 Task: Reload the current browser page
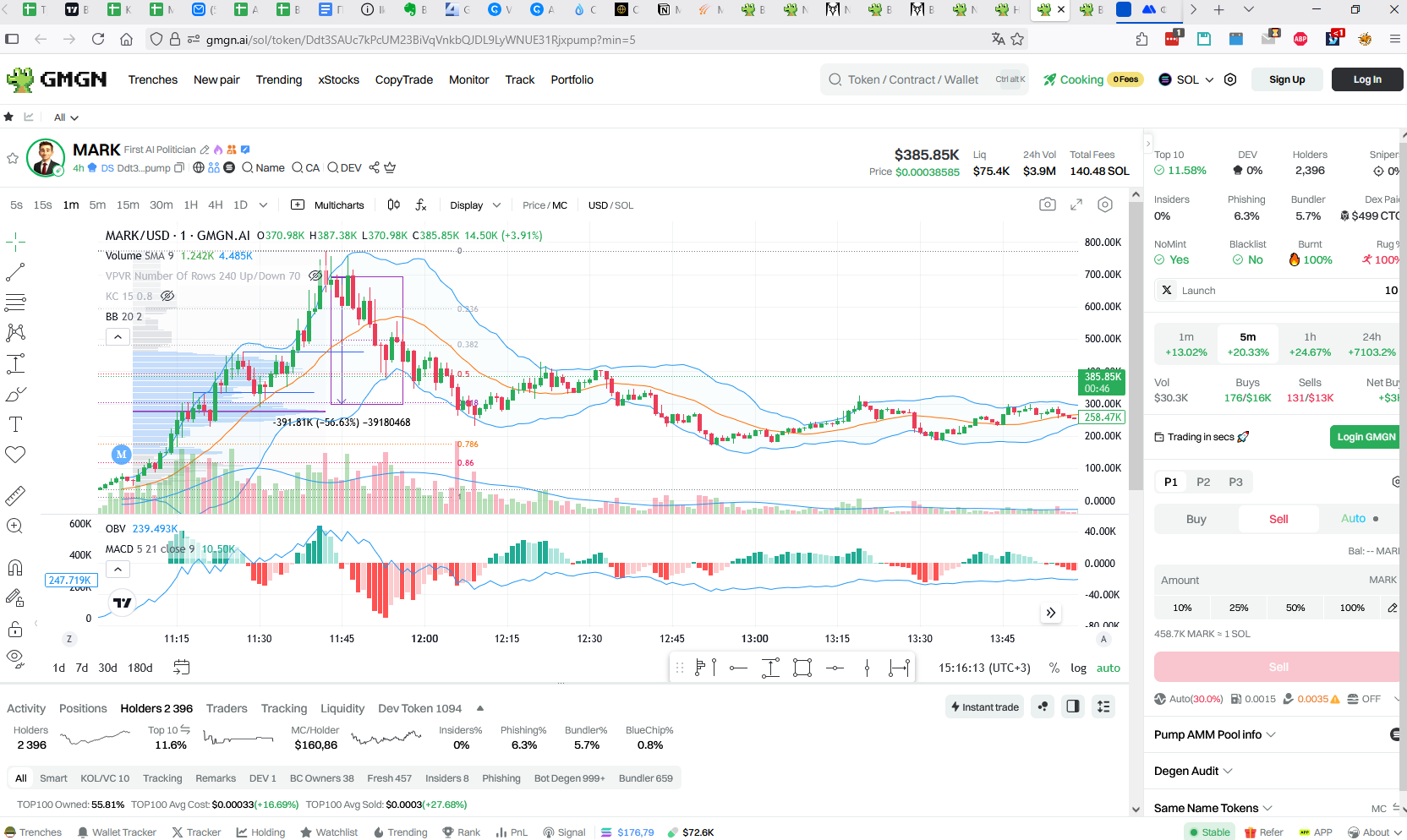98,39
